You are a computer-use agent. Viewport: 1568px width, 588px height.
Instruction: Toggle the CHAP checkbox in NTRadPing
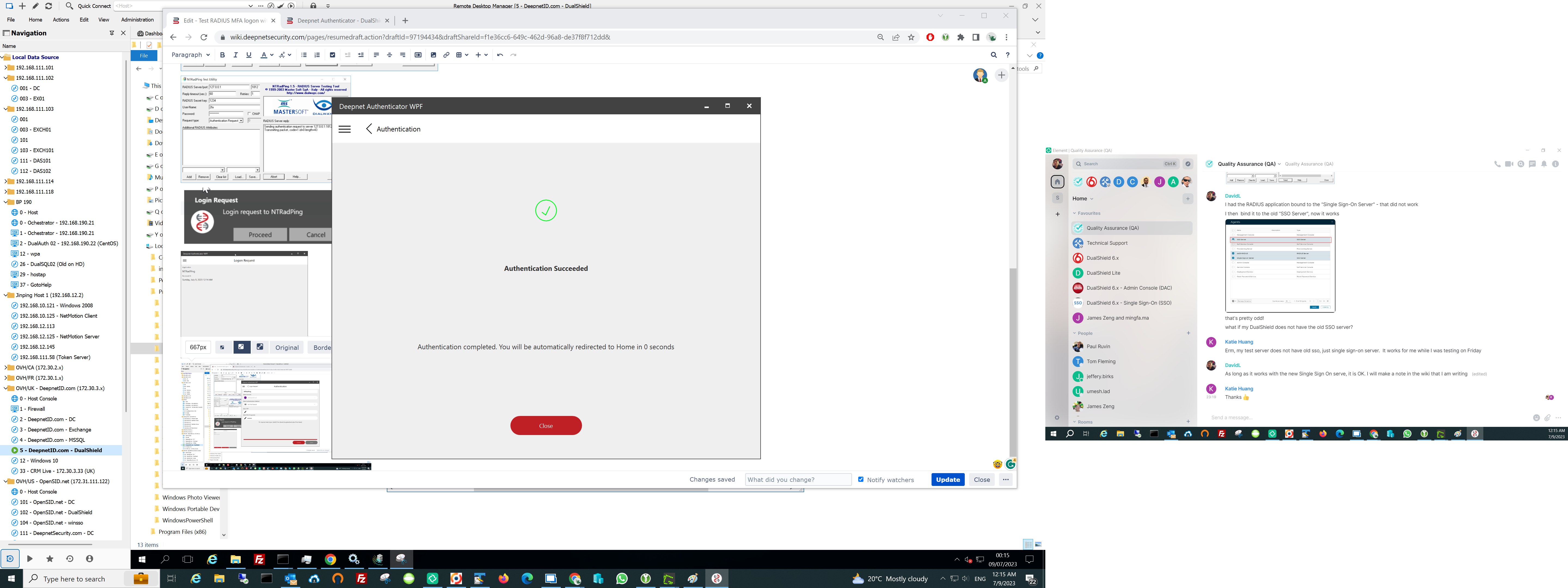pos(250,114)
